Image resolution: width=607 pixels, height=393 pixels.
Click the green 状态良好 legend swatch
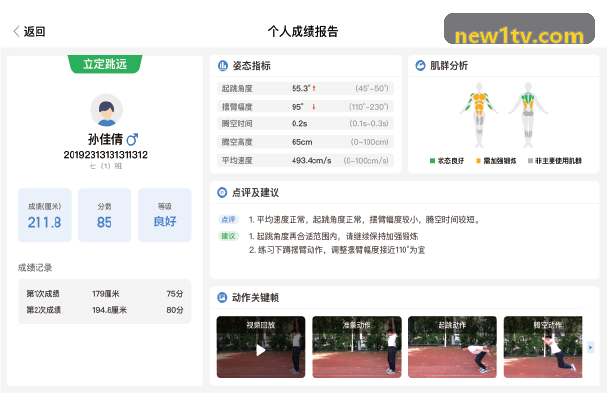432,161
